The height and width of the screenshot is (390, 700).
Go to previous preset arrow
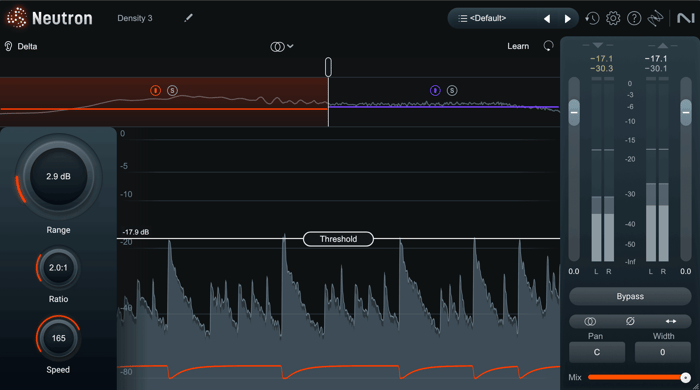tap(547, 19)
